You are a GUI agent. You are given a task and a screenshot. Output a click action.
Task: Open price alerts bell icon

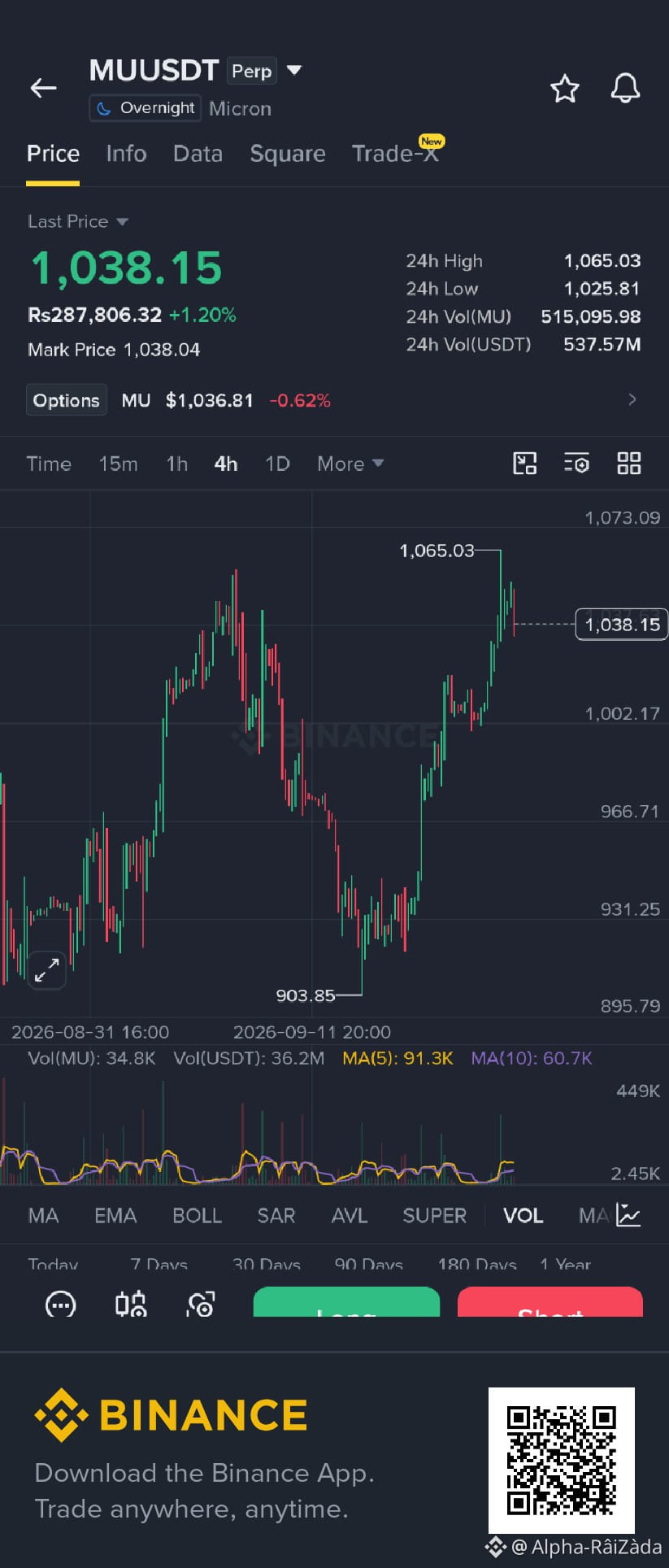[625, 88]
